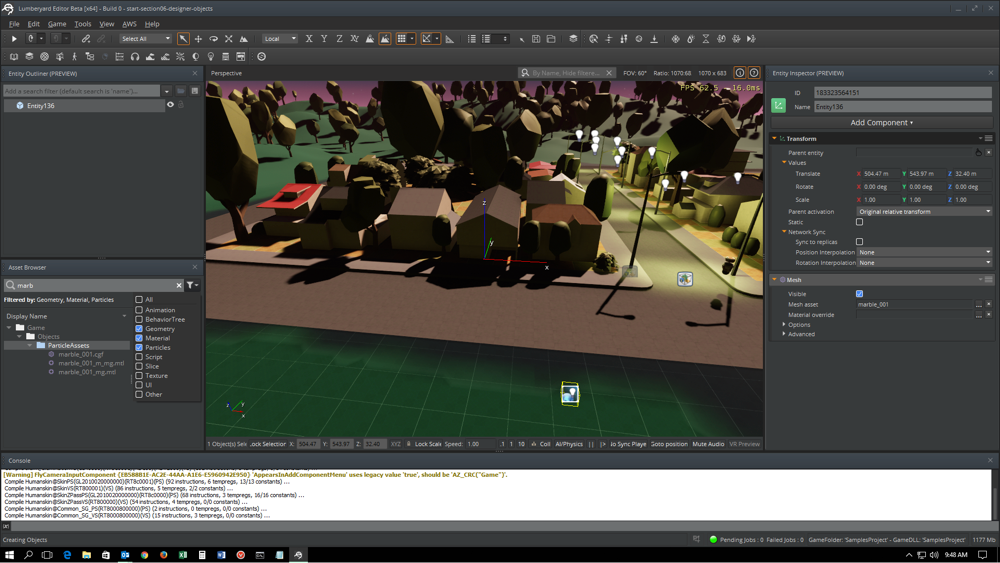Viewport: 1000px width, 563px height.
Task: Click the circled S icon in second toolbar
Action: [261, 57]
